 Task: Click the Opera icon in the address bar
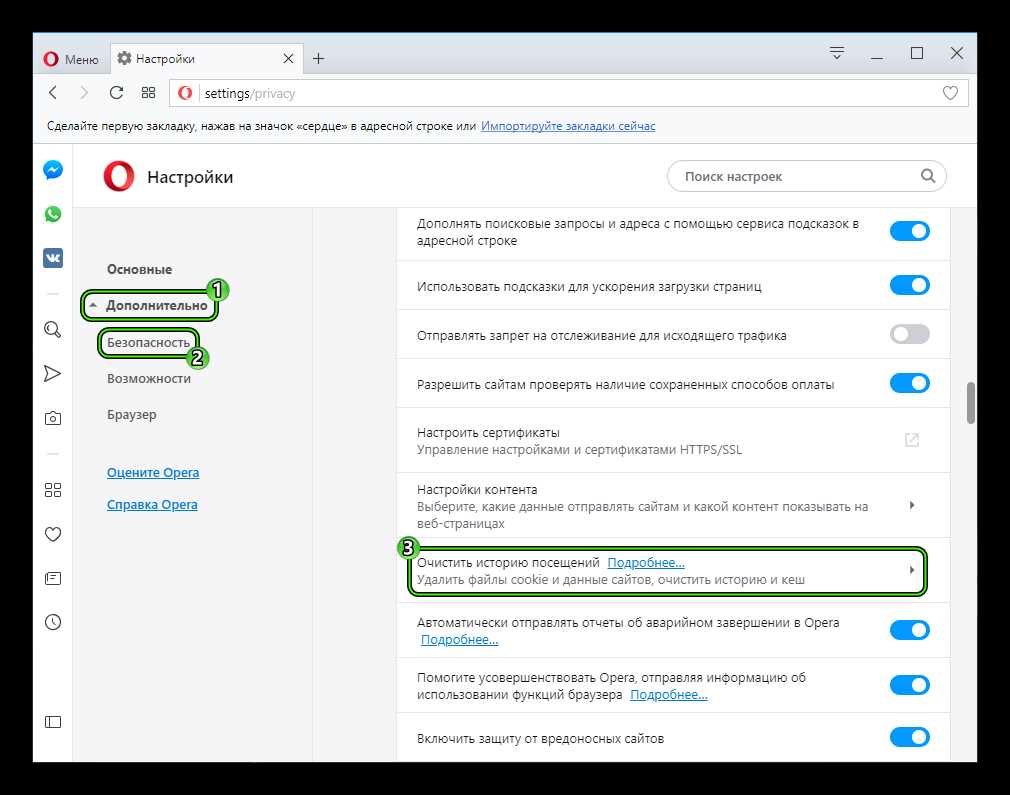185,93
